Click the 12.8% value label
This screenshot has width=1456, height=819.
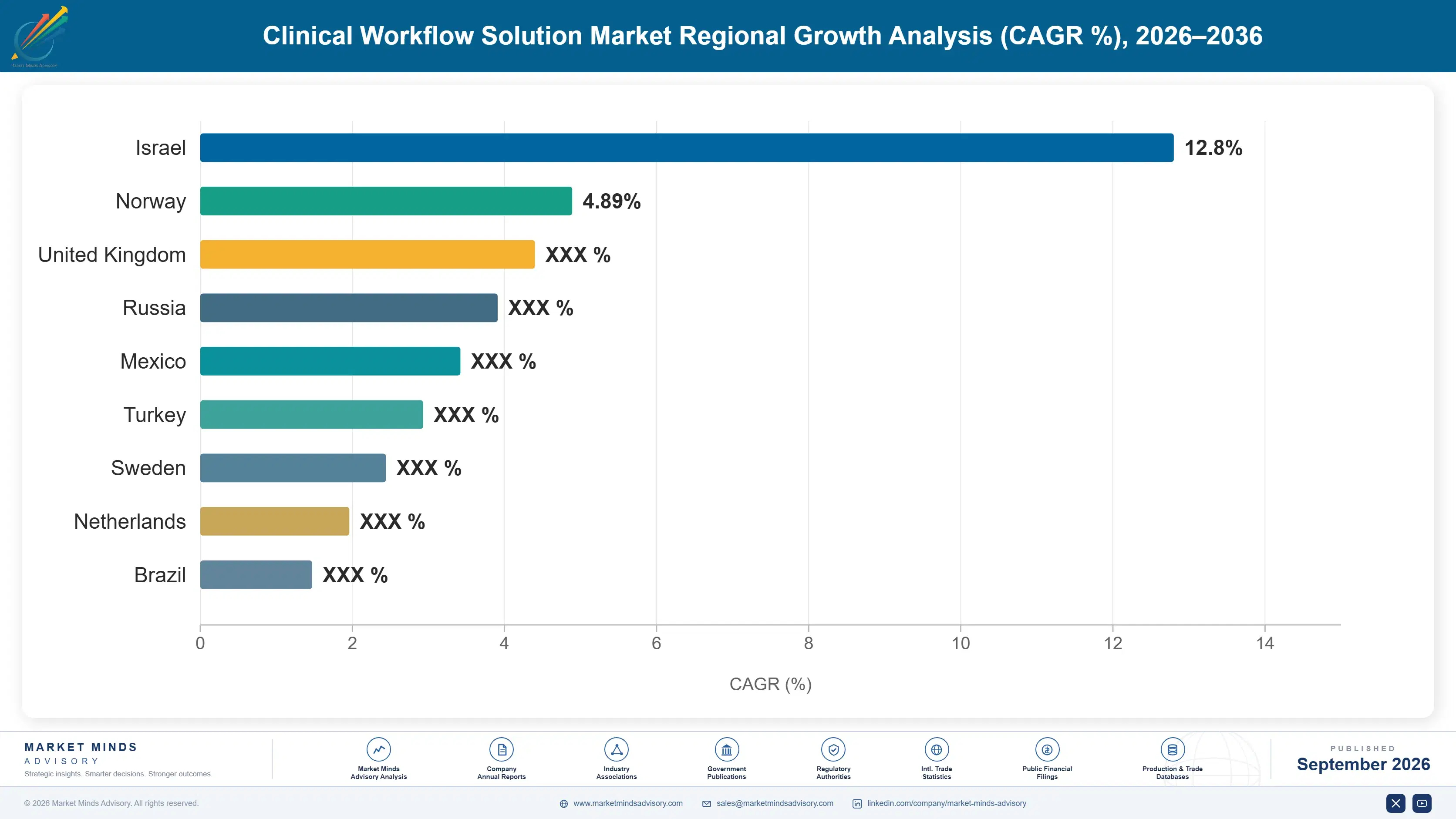[x=1213, y=148]
